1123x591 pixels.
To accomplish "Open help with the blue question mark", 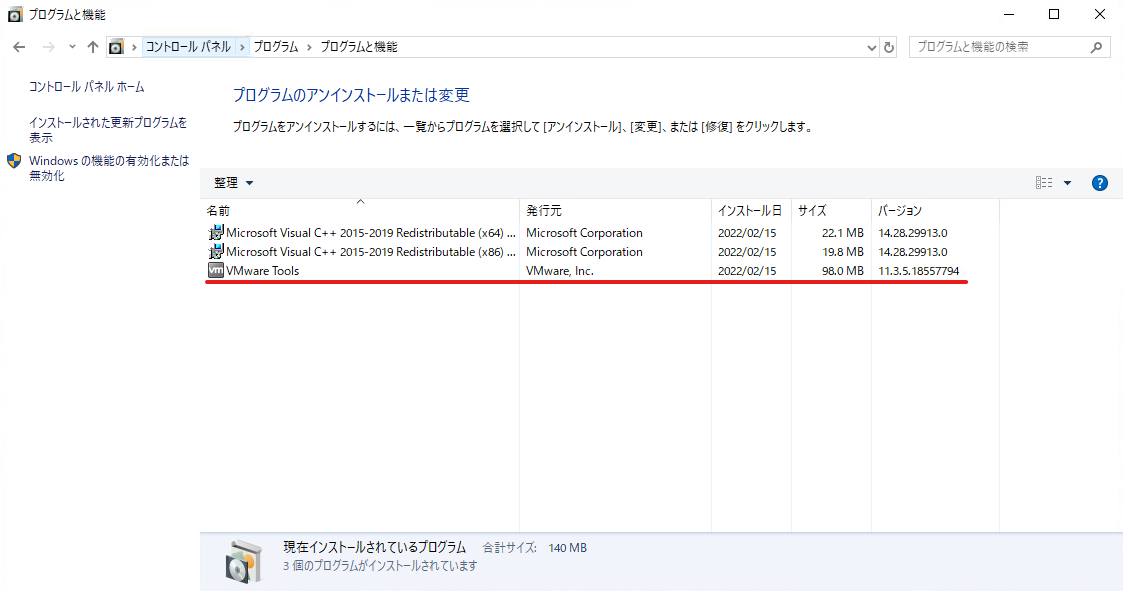I will click(x=1099, y=183).
